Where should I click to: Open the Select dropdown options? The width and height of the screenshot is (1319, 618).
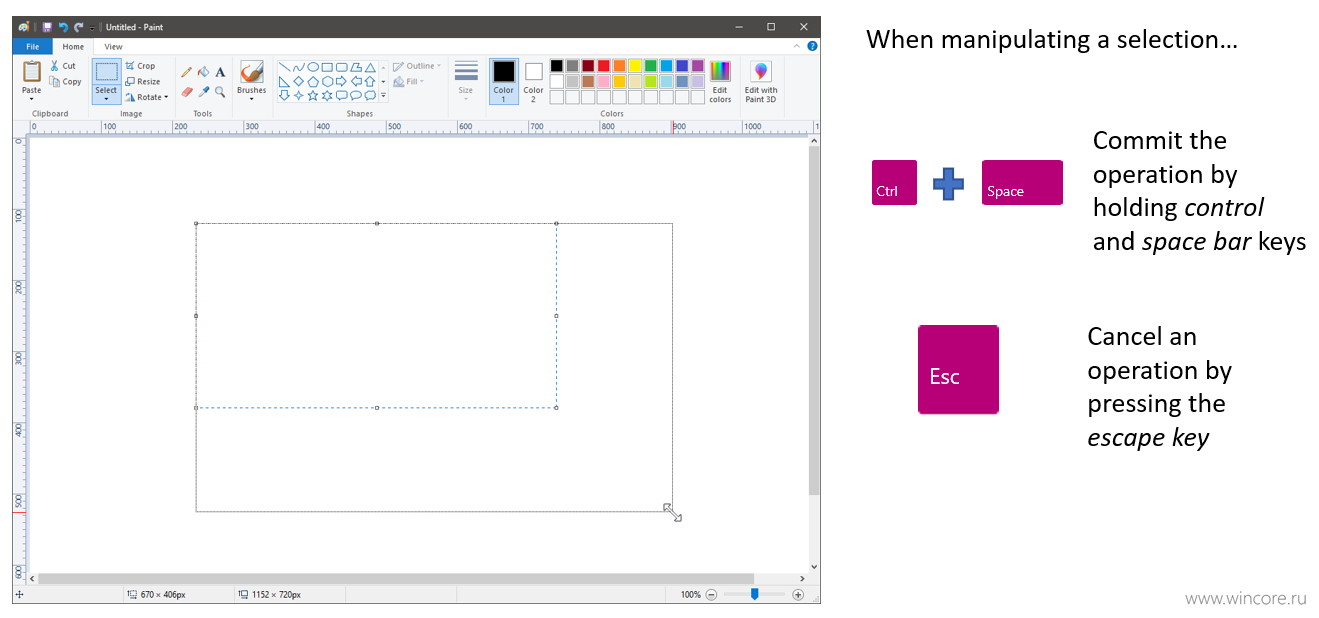(x=106, y=99)
